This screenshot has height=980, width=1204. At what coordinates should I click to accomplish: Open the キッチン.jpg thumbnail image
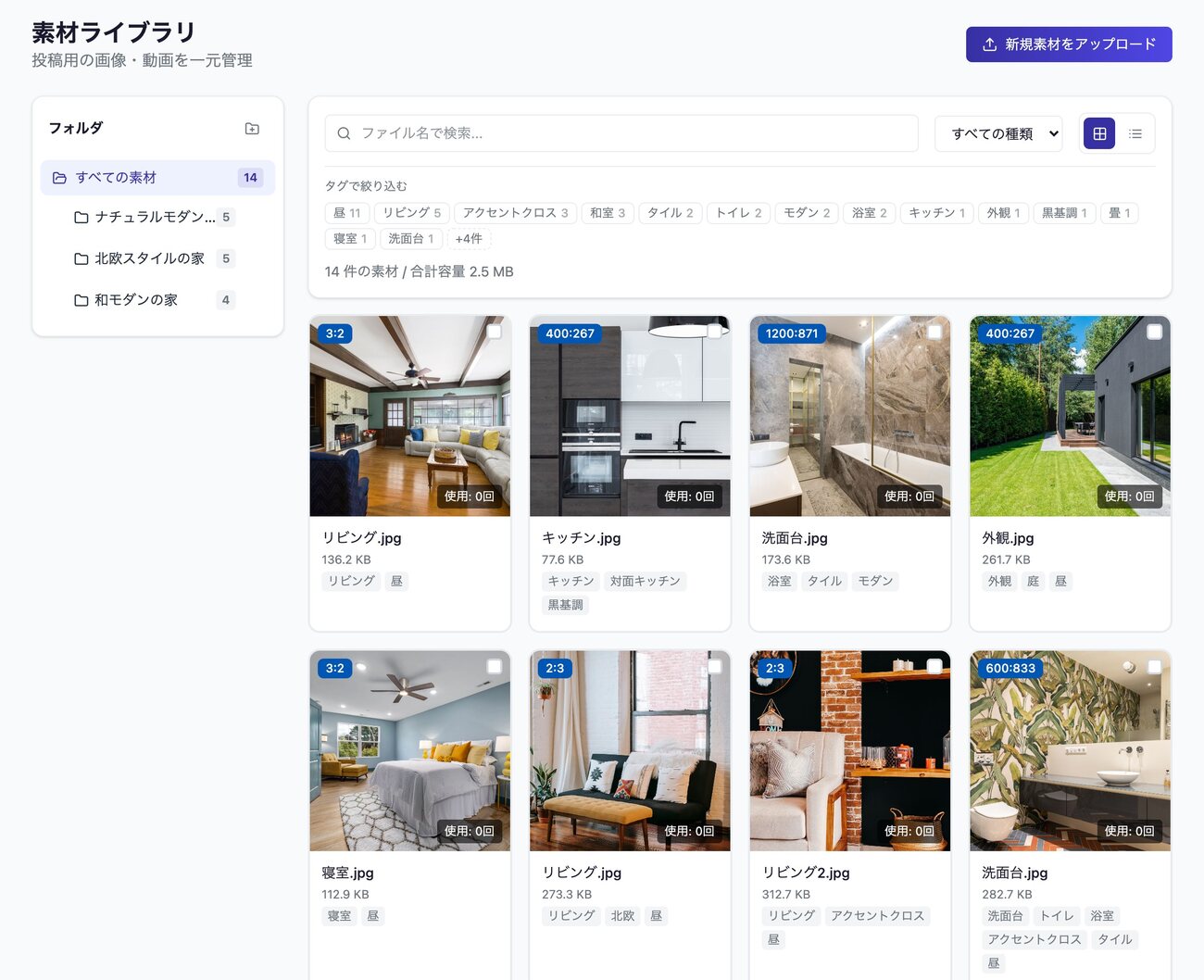tap(630, 416)
